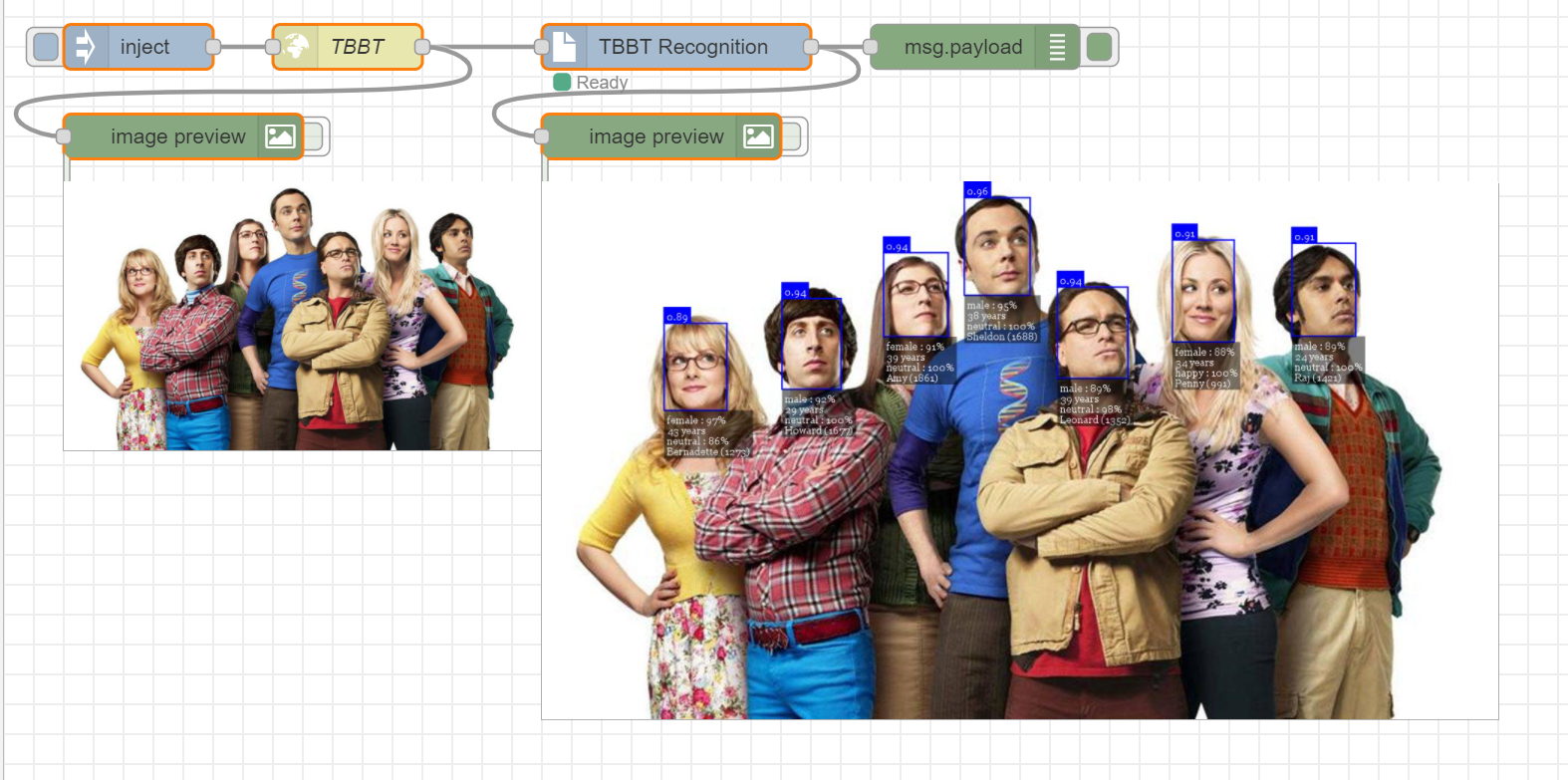The image size is (1568, 780).
Task: Select the TBBT http request node
Action: 348,47
